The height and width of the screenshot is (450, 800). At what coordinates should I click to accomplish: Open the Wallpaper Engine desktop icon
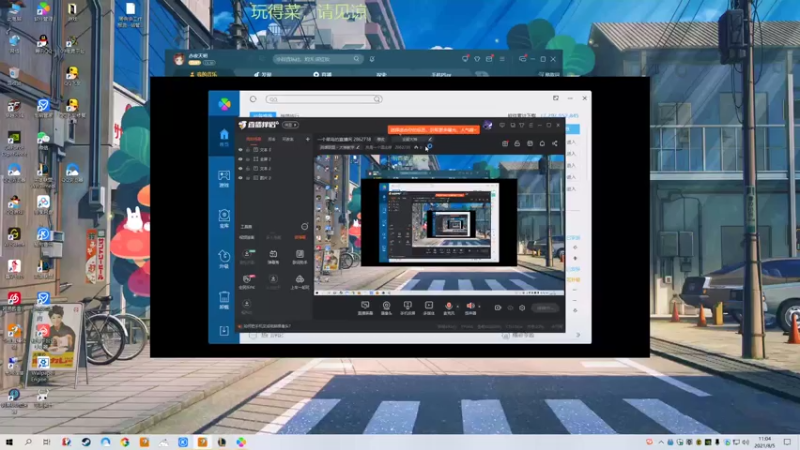click(x=43, y=368)
